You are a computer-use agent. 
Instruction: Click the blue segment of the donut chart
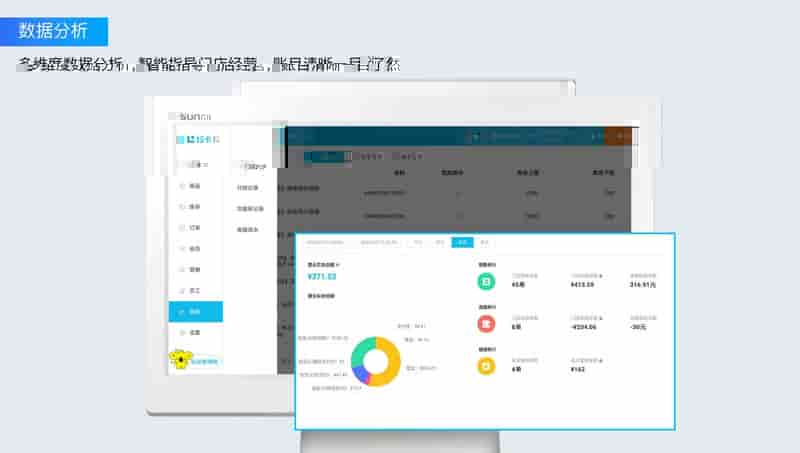[361, 374]
